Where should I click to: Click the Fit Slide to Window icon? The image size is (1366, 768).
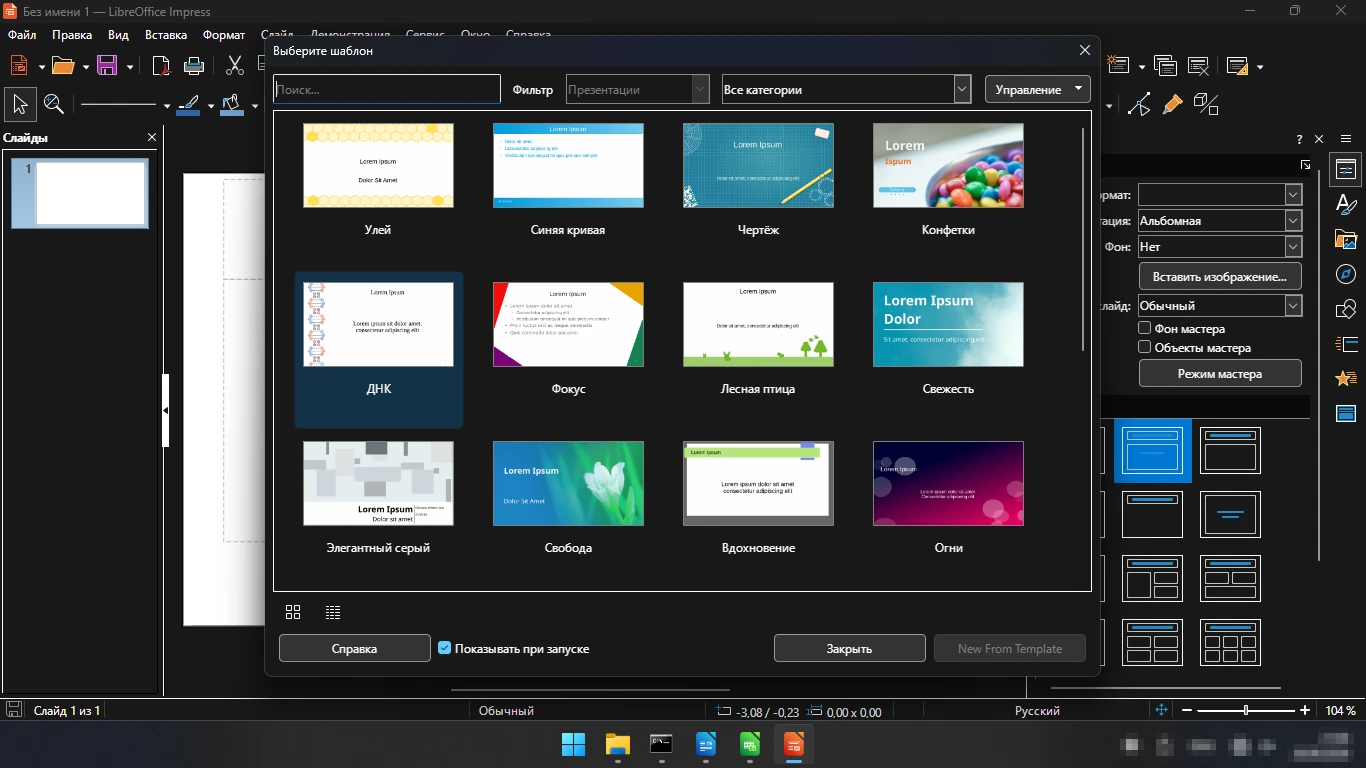[x=1161, y=710]
